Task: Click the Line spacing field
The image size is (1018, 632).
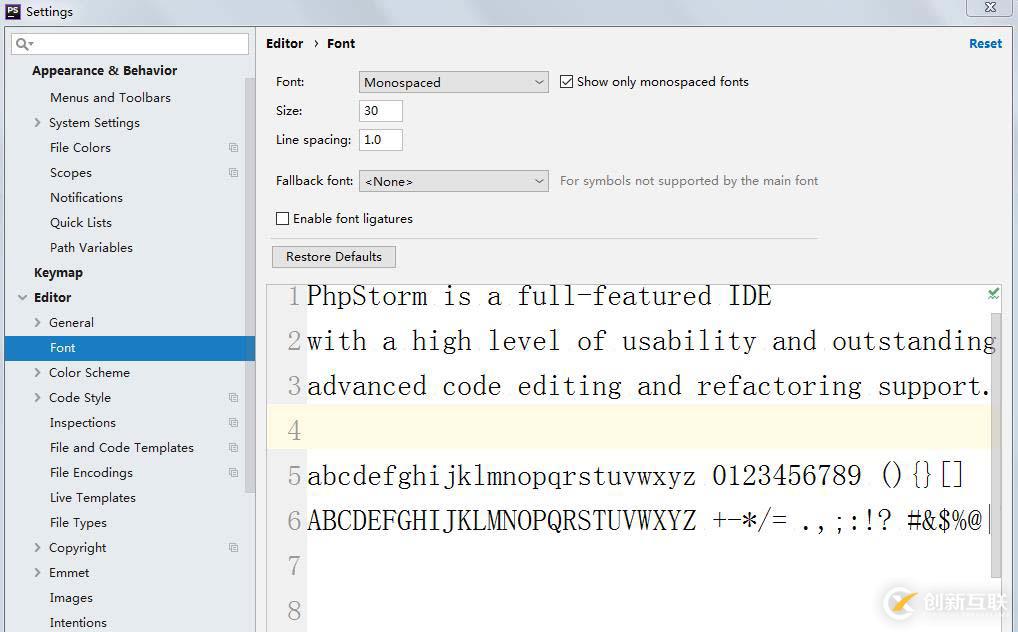Action: point(381,140)
